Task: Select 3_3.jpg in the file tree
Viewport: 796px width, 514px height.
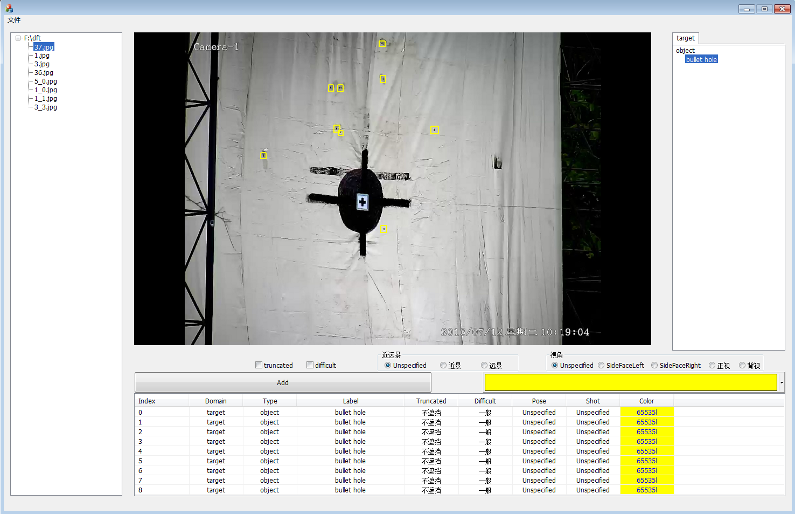Action: (x=44, y=107)
